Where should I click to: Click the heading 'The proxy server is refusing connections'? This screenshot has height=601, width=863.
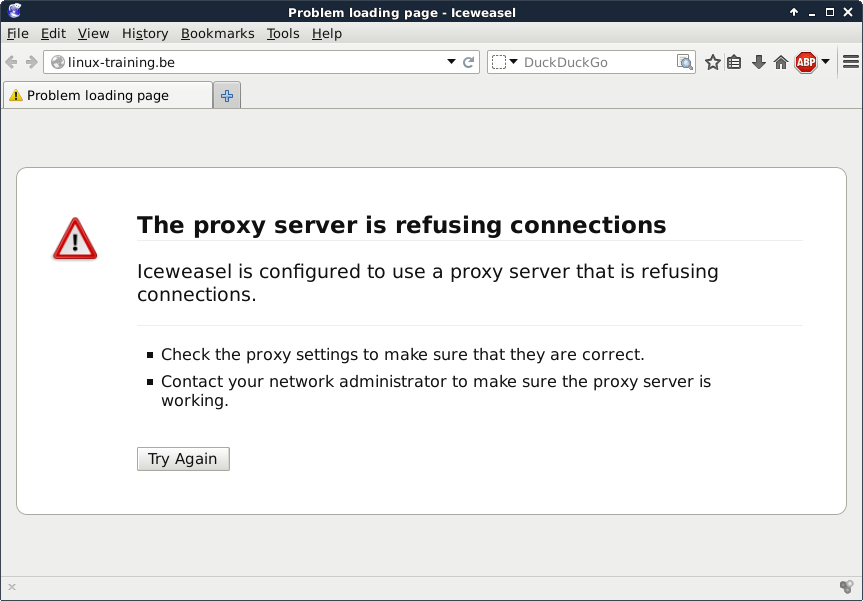[x=401, y=225]
